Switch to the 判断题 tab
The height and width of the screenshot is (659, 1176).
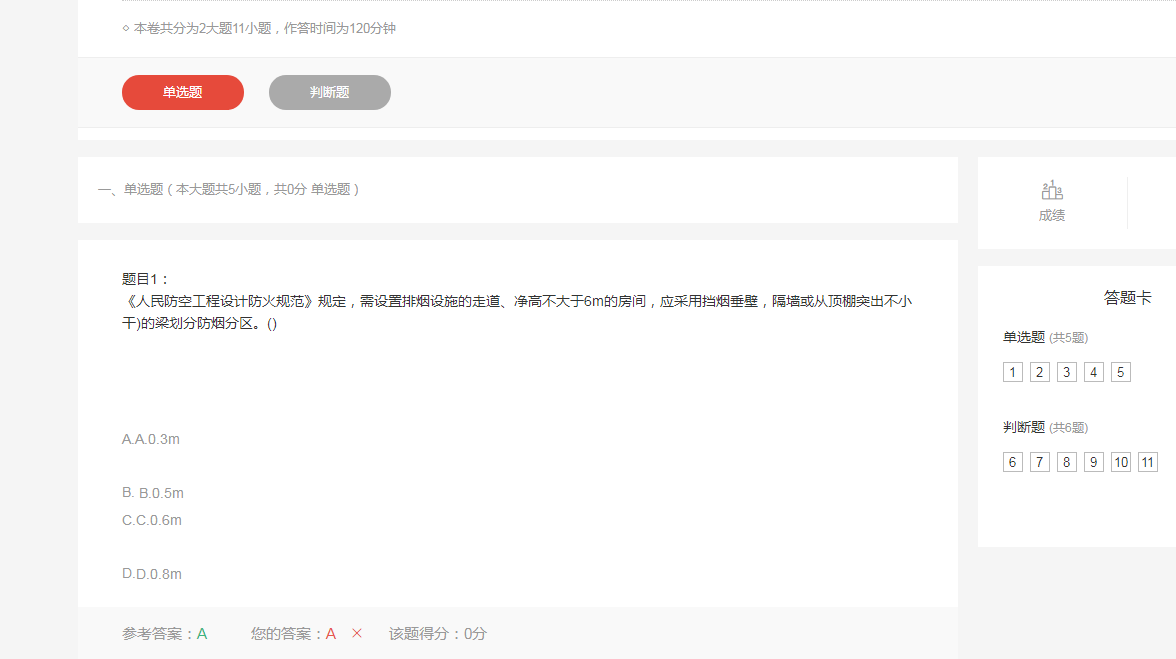[x=330, y=92]
